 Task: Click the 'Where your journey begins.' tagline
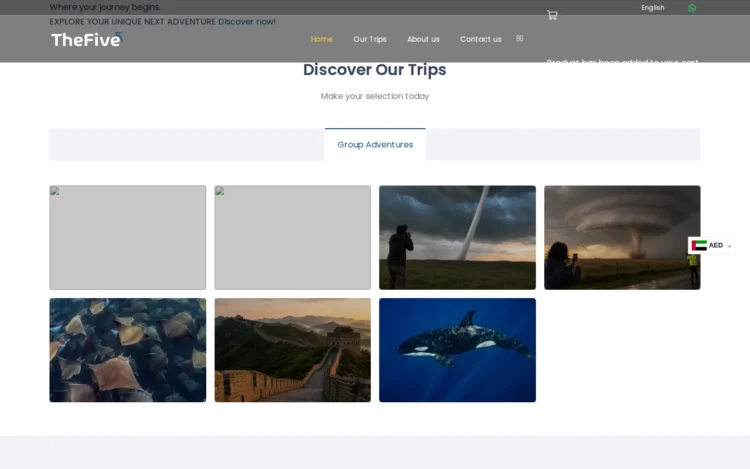[105, 7]
